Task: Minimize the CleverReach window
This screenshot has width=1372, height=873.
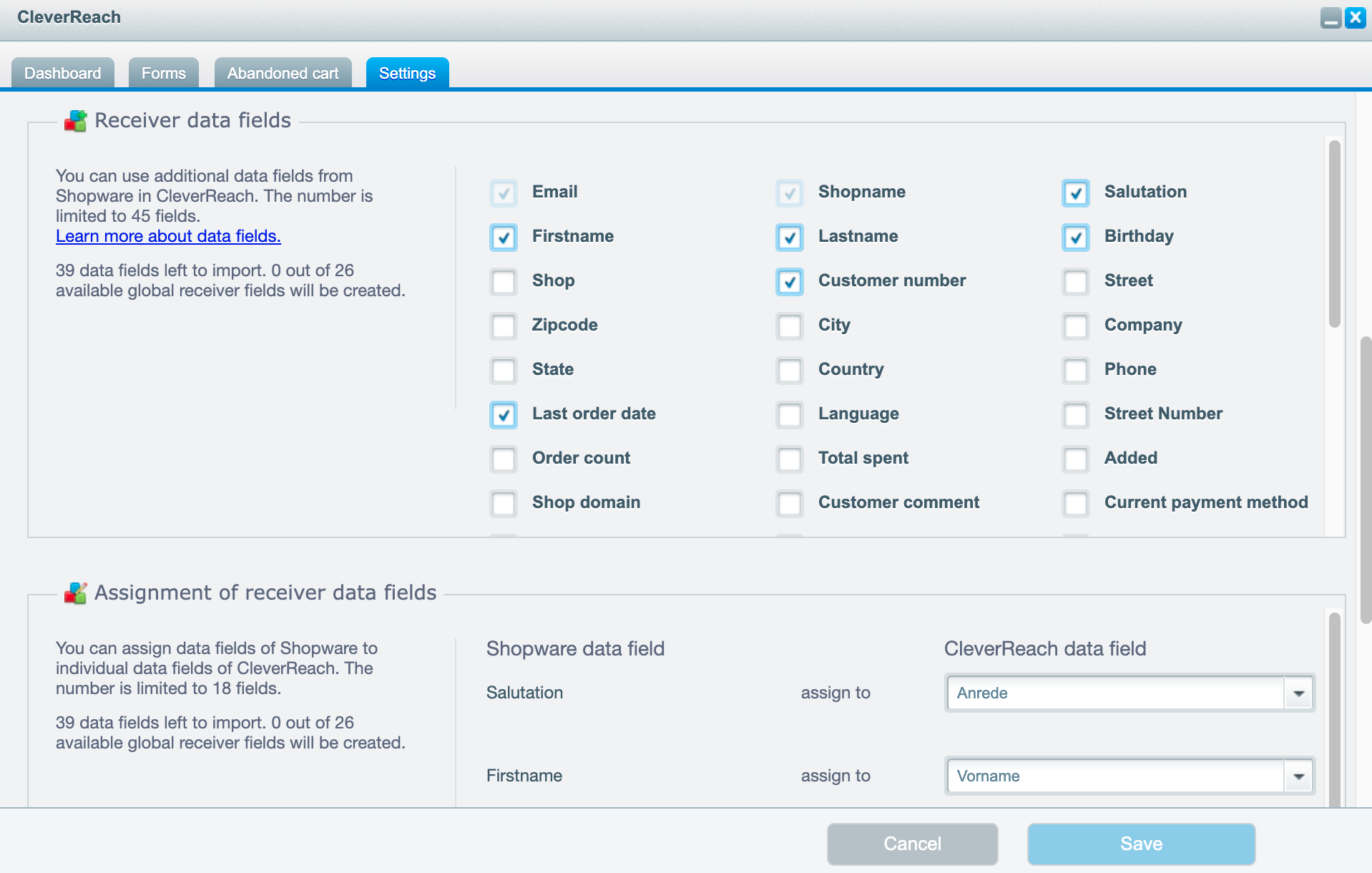Action: (x=1331, y=18)
